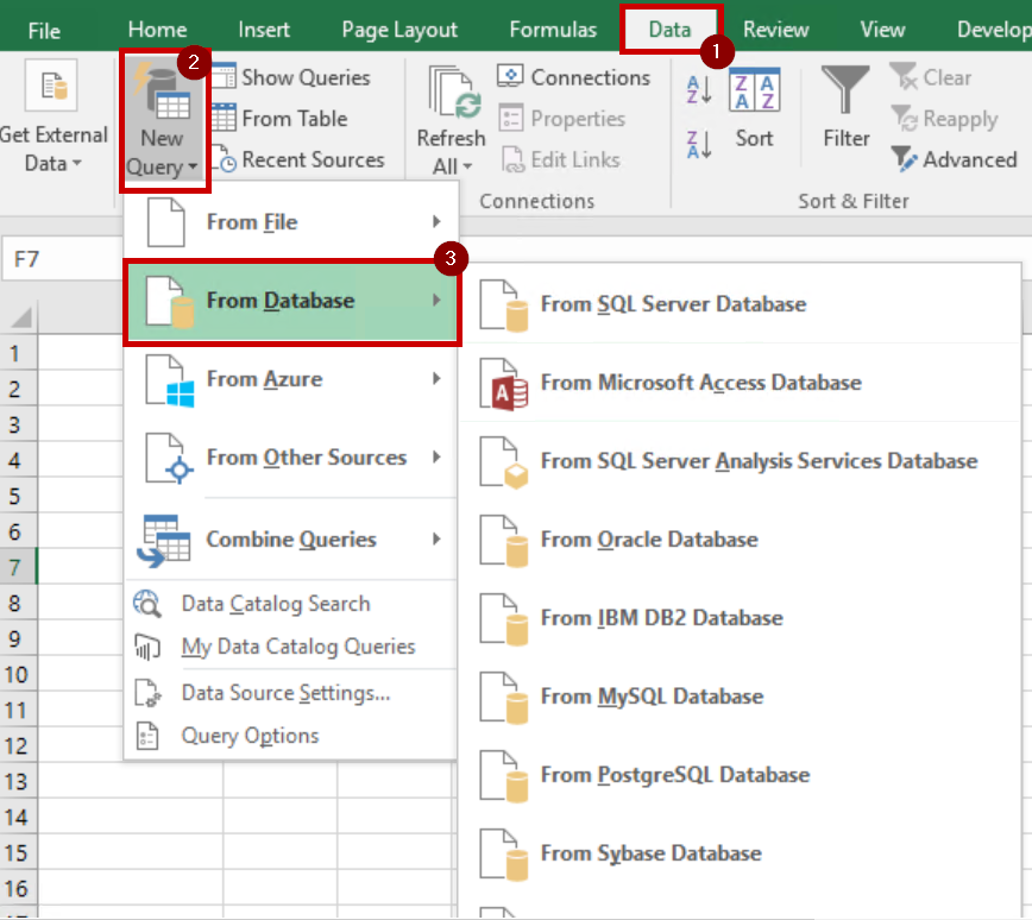Choose From Oracle Database

point(740,540)
